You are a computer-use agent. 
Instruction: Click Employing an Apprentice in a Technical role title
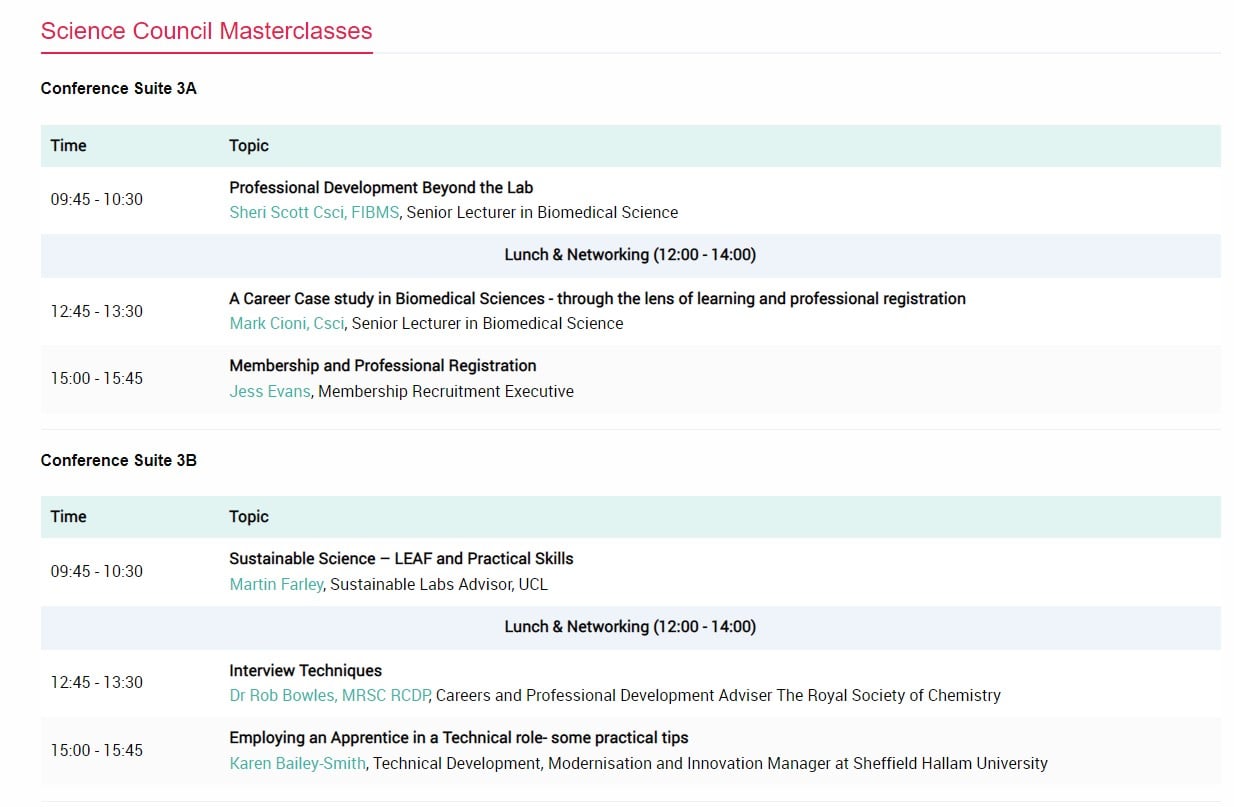pos(459,737)
